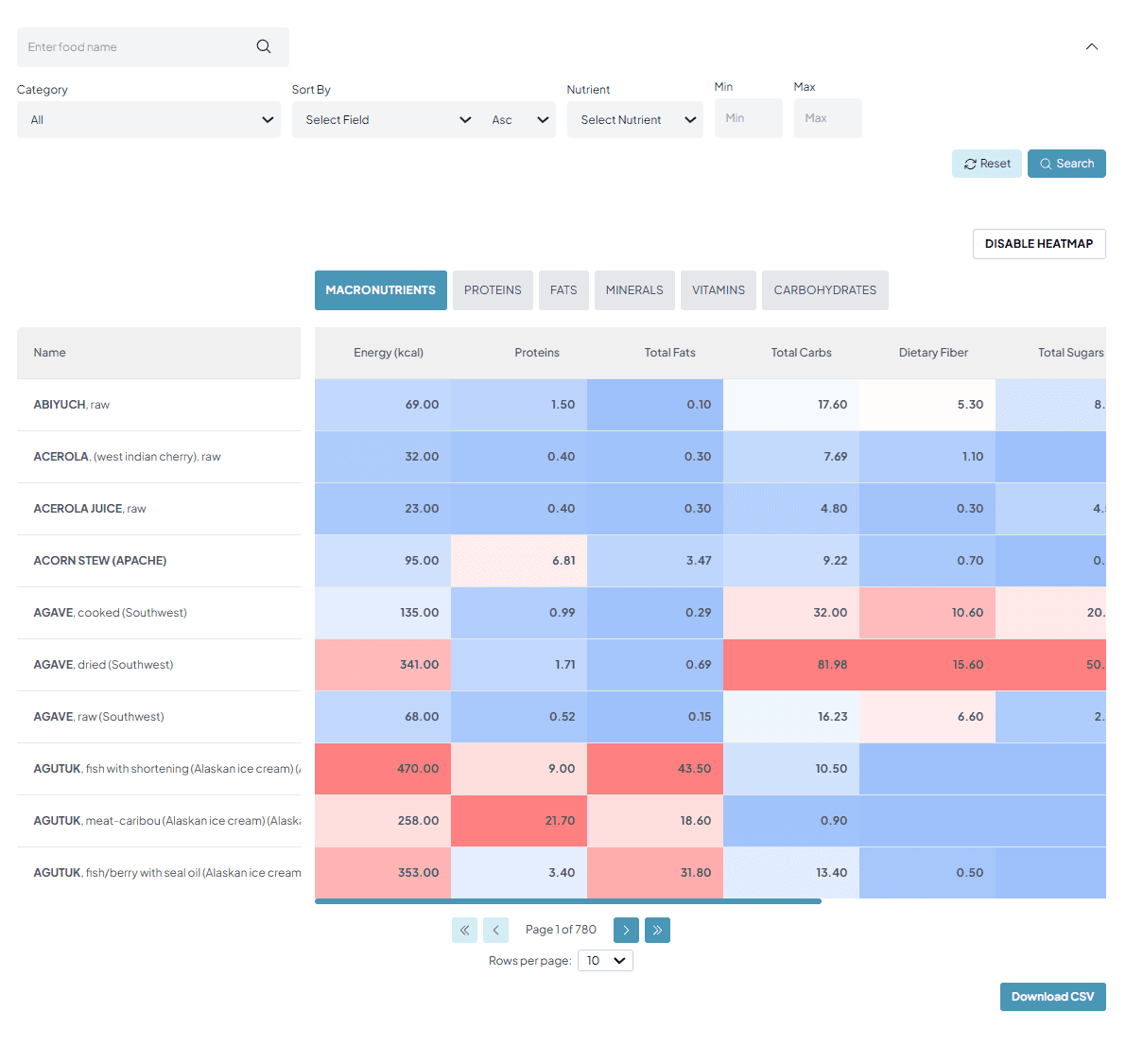Switch to the Minerals tab
The width and height of the screenshot is (1126, 1064).
tap(634, 291)
